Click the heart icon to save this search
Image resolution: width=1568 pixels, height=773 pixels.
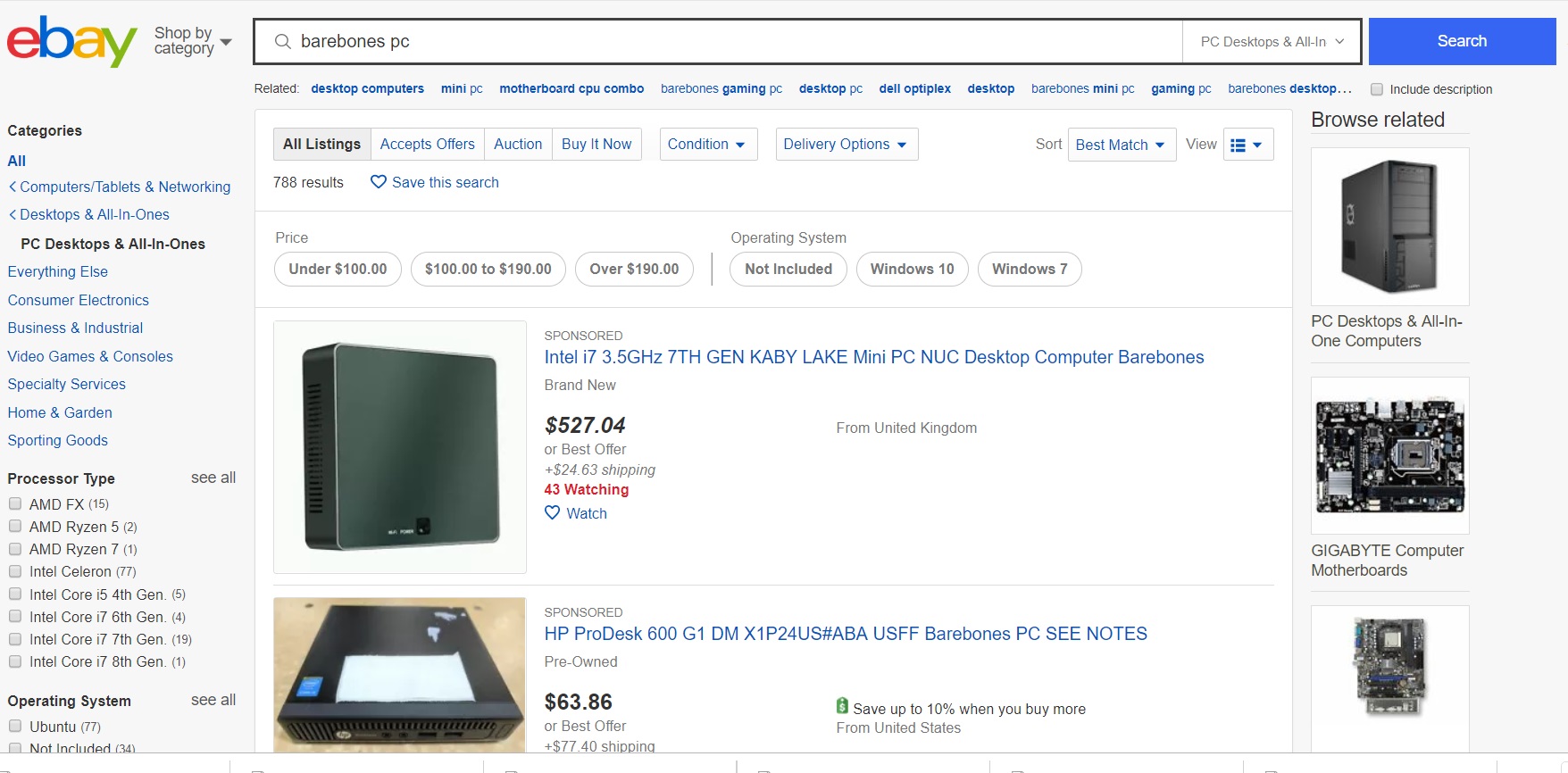click(x=379, y=182)
